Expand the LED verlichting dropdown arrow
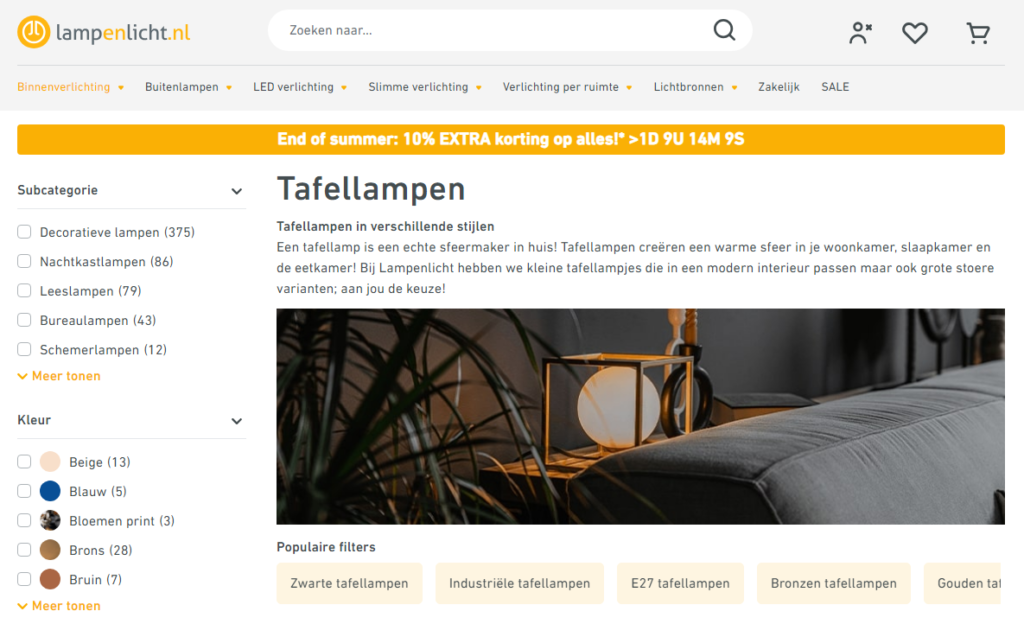Screen dimensions: 1024x624 [x=344, y=87]
